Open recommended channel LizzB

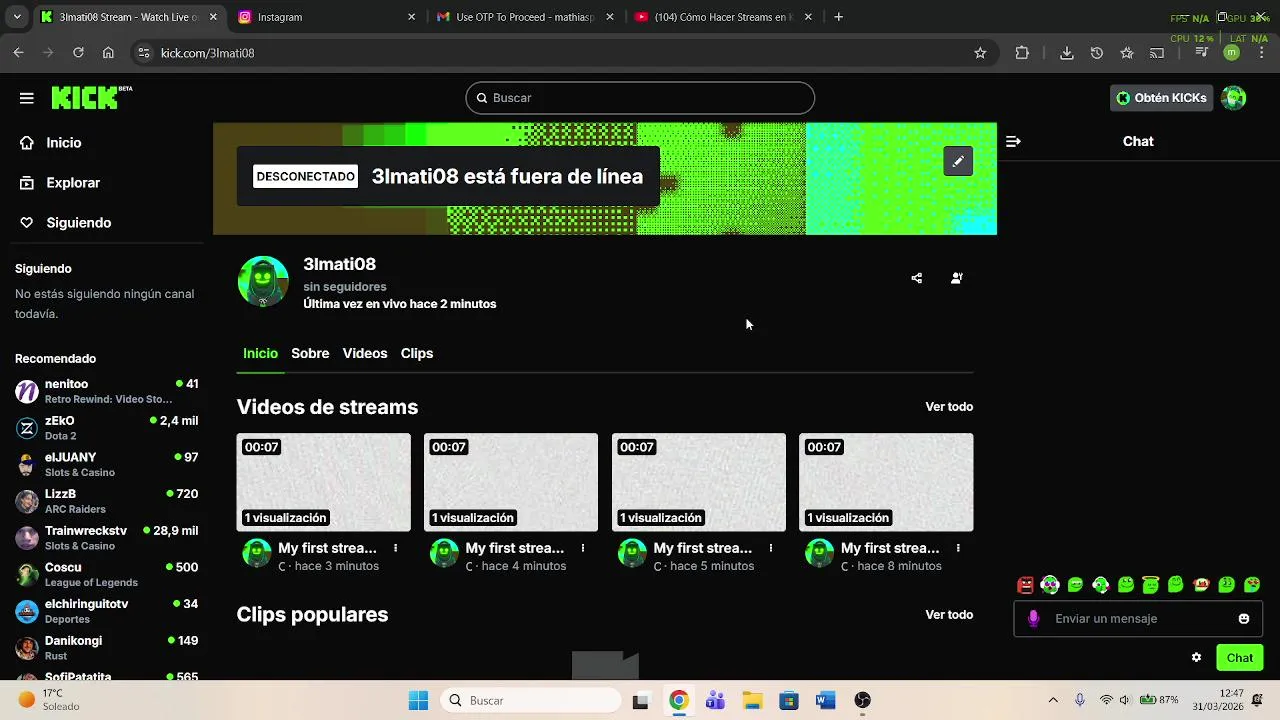tap(106, 501)
